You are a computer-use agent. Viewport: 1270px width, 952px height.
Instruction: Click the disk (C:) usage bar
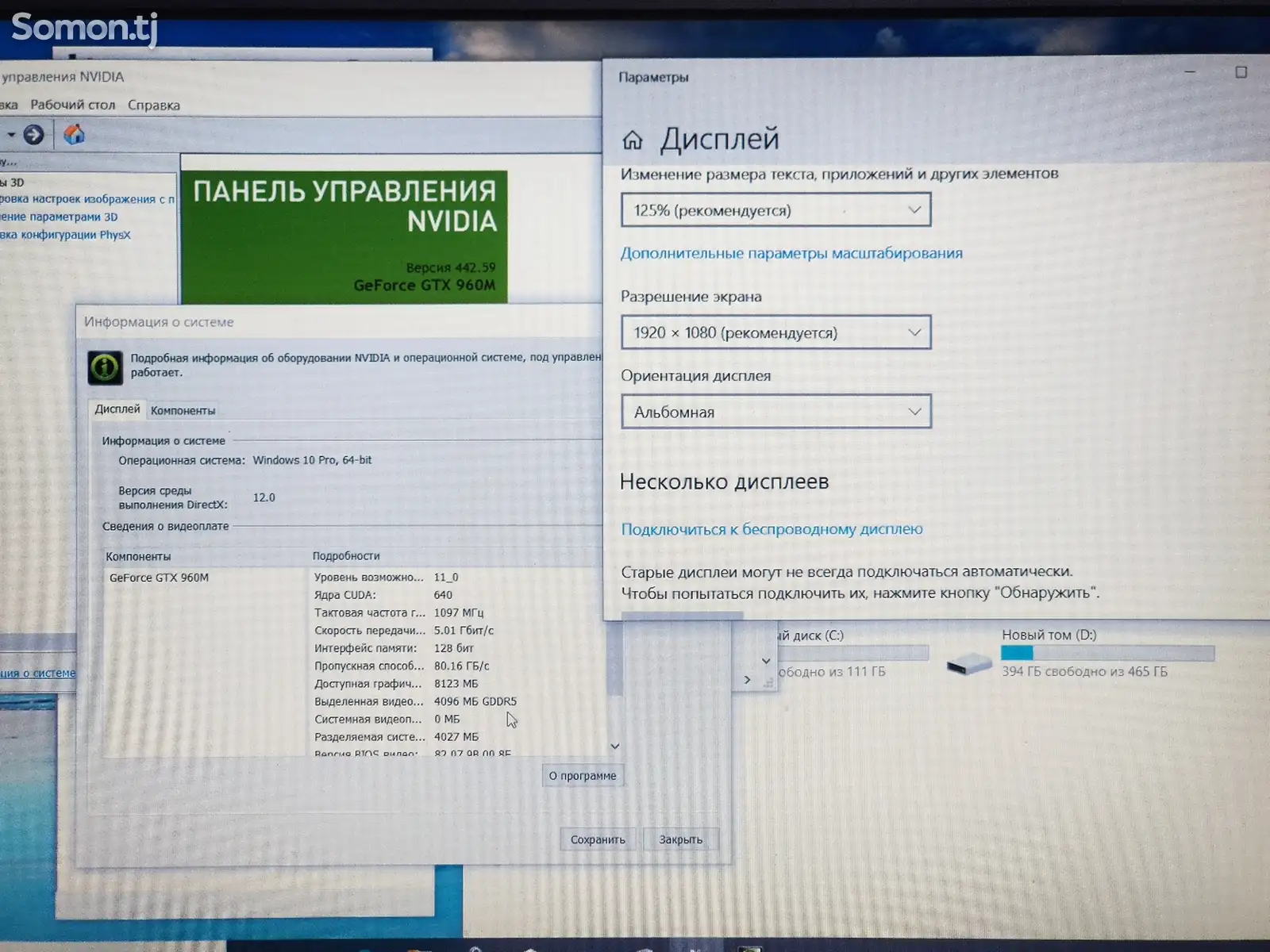coord(852,653)
